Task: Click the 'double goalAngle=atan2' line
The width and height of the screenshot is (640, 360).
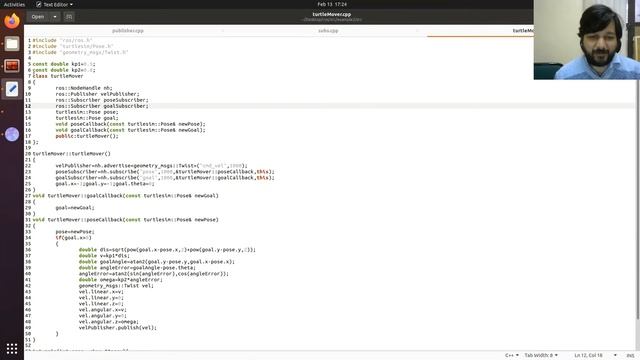Action: 156,262
